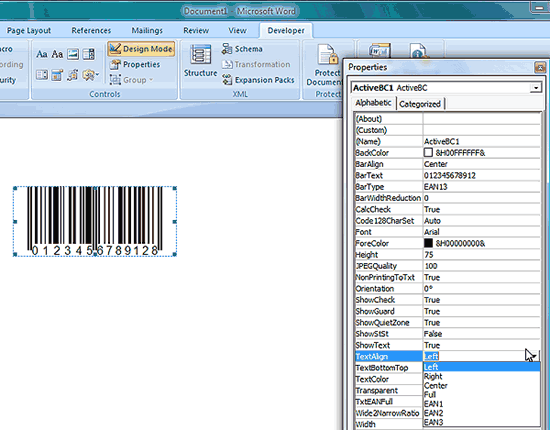Select the TextBottomTop property row
The width and height of the screenshot is (550, 430).
(389, 368)
